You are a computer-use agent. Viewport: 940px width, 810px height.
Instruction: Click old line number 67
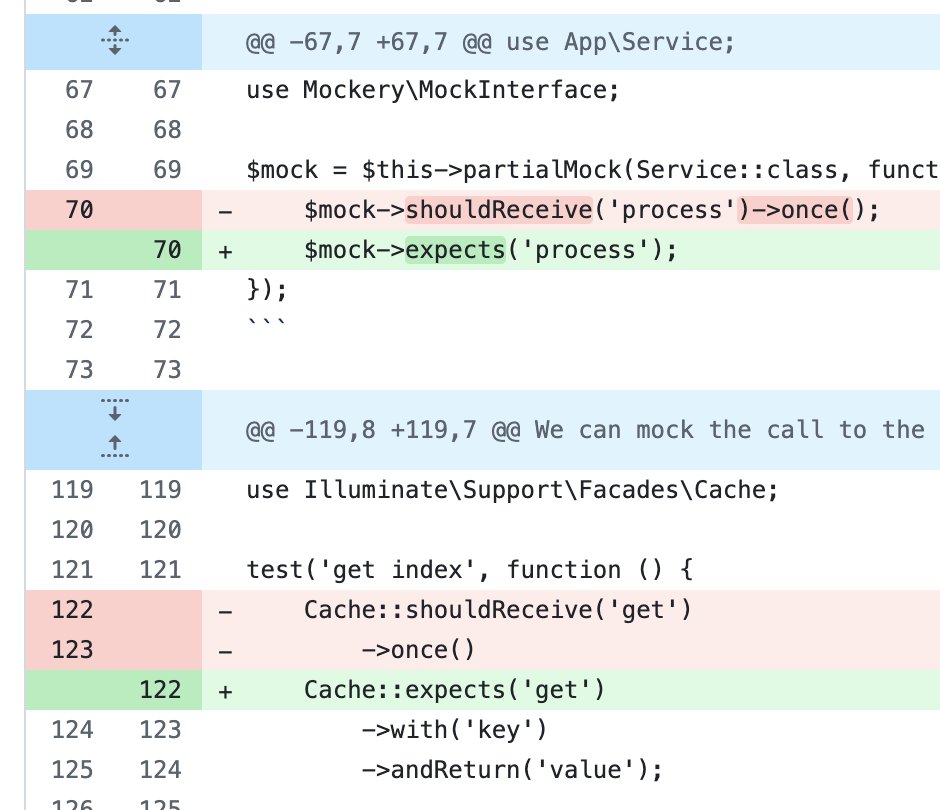pos(79,90)
